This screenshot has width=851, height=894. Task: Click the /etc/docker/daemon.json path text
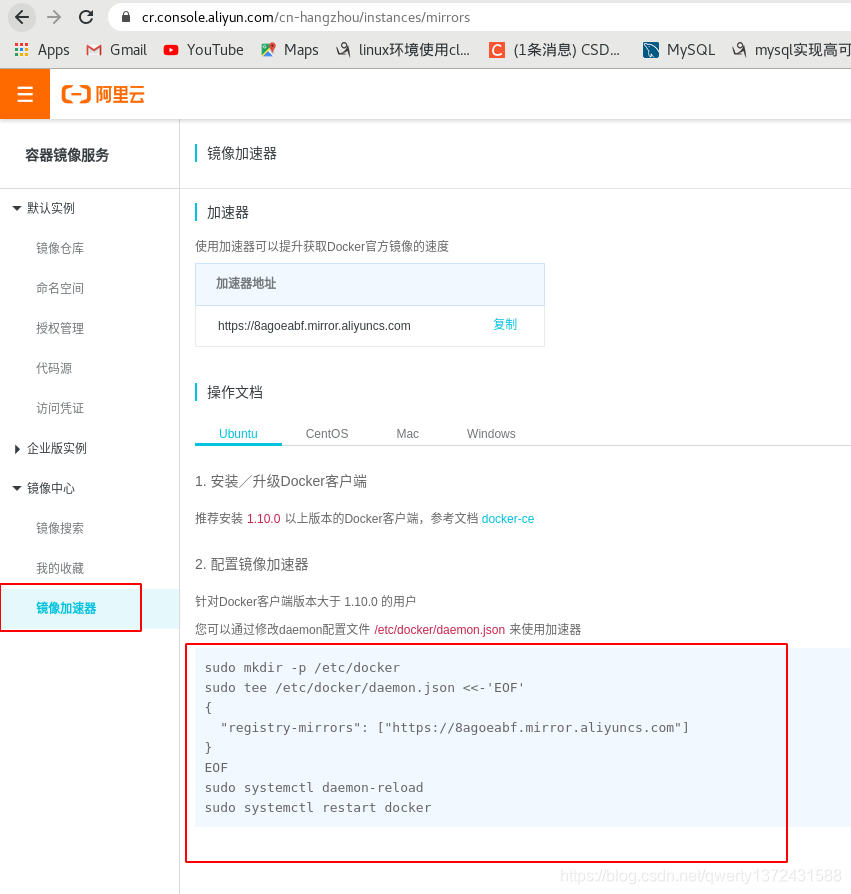tap(439, 629)
